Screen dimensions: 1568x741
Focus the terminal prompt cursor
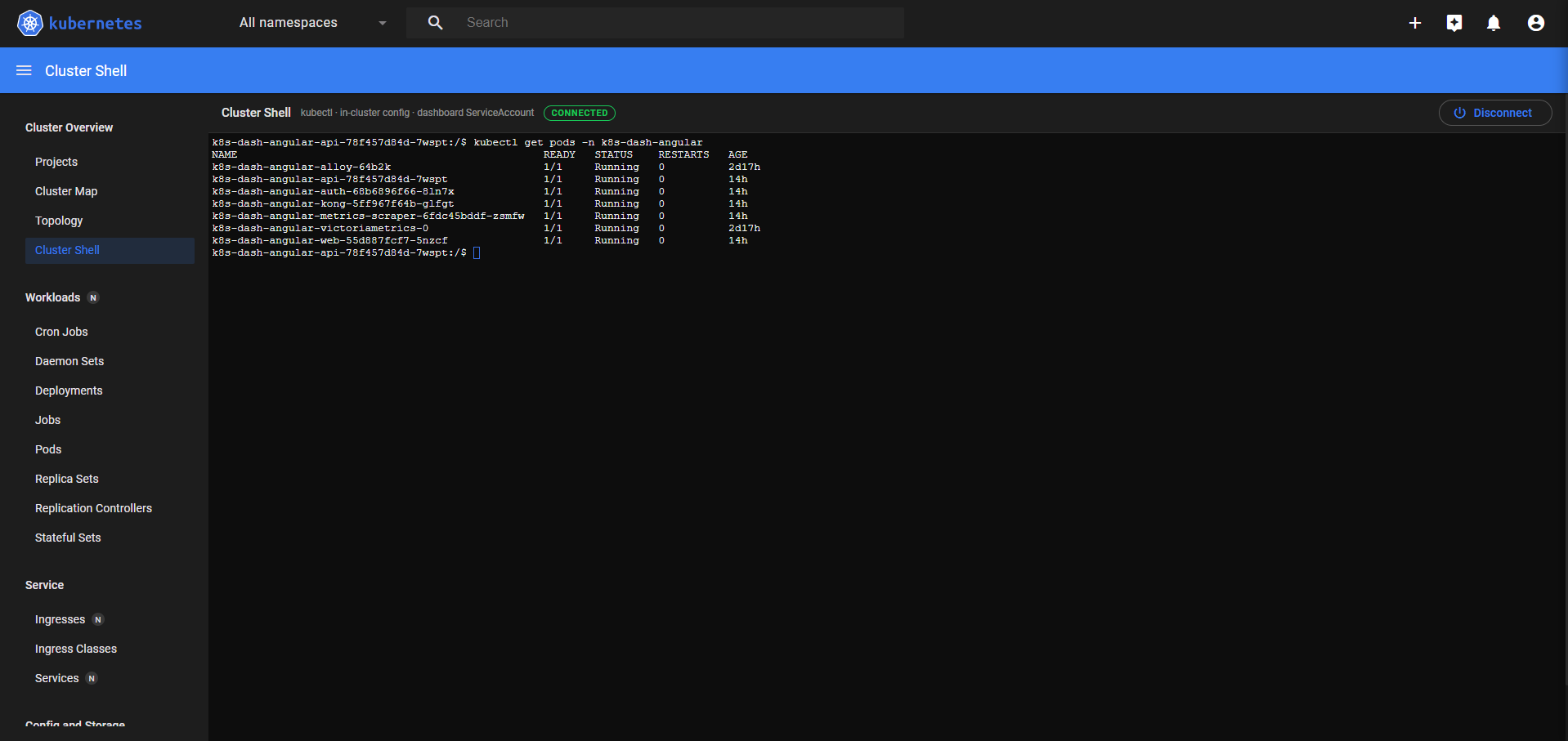click(477, 253)
